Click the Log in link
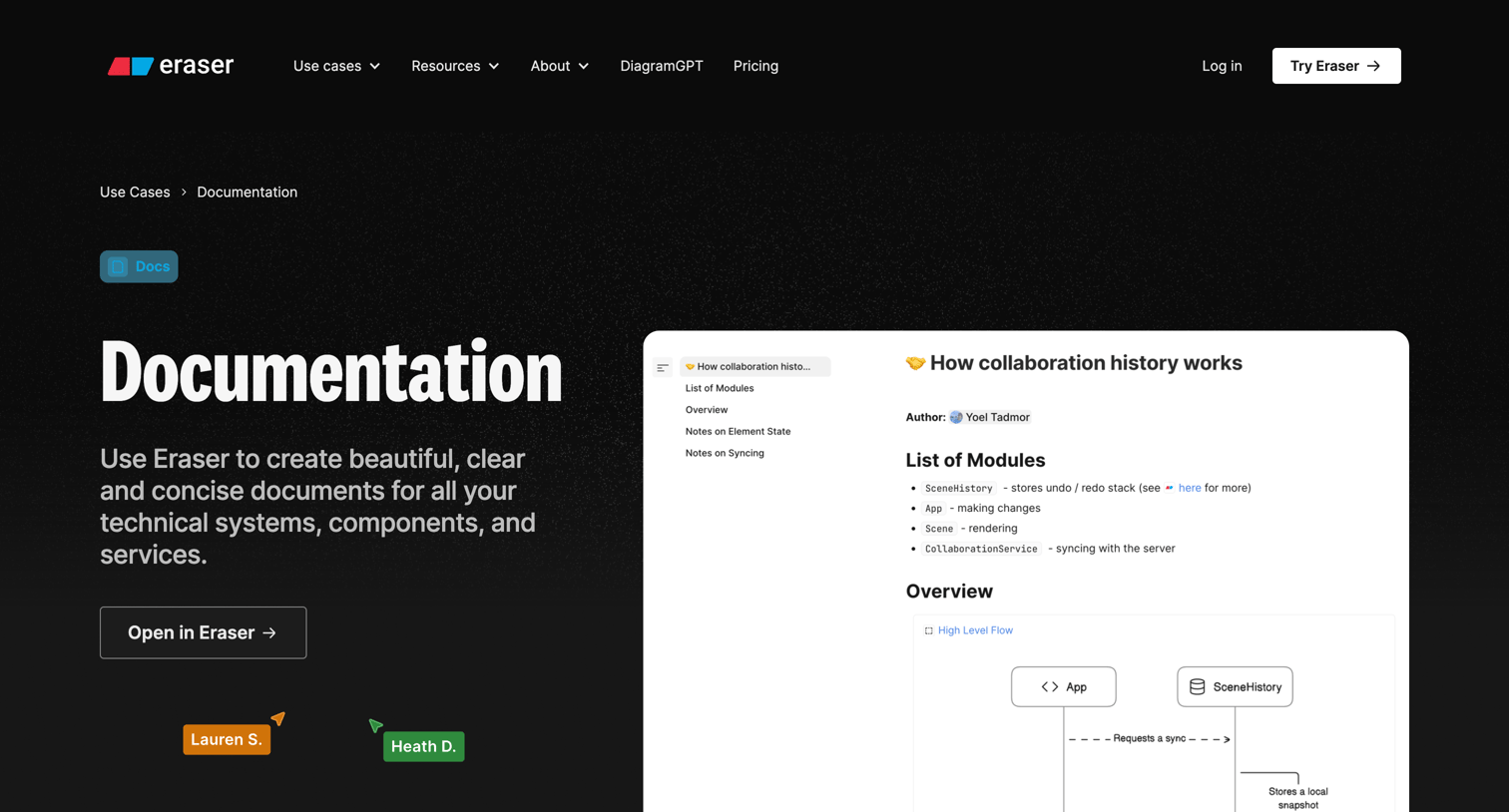 pyautogui.click(x=1222, y=66)
